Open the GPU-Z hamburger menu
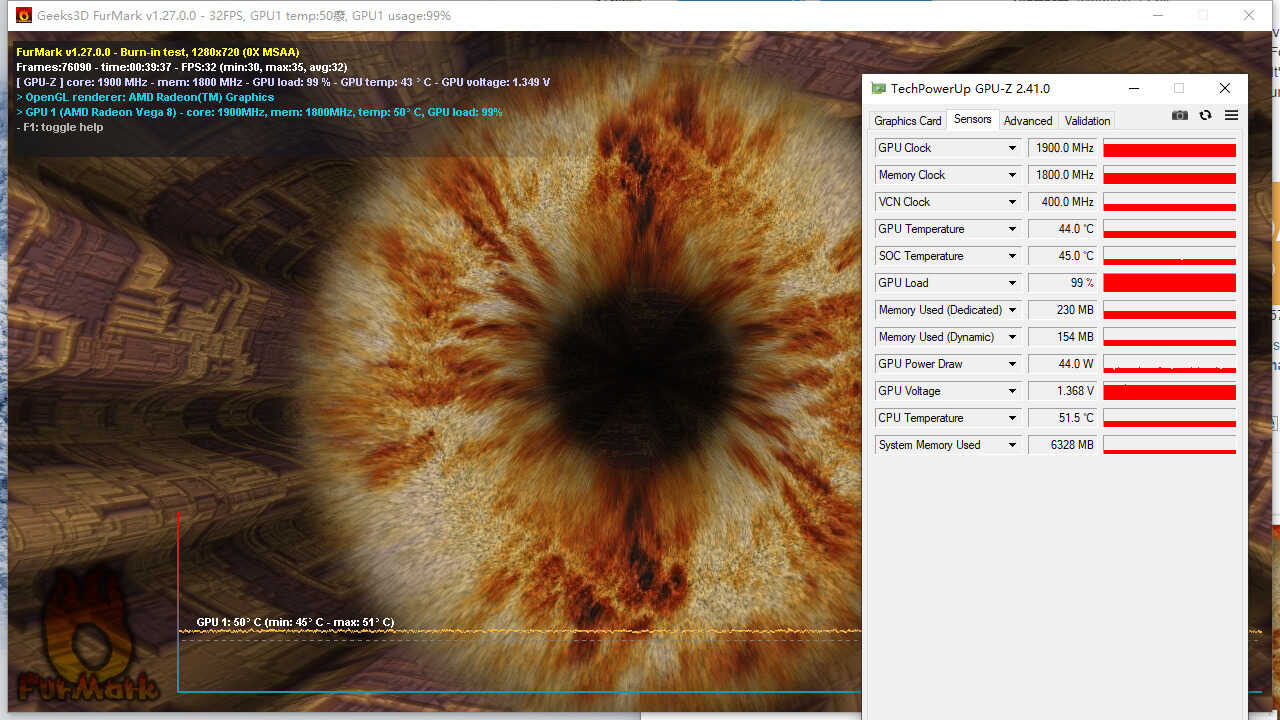 coord(1231,116)
